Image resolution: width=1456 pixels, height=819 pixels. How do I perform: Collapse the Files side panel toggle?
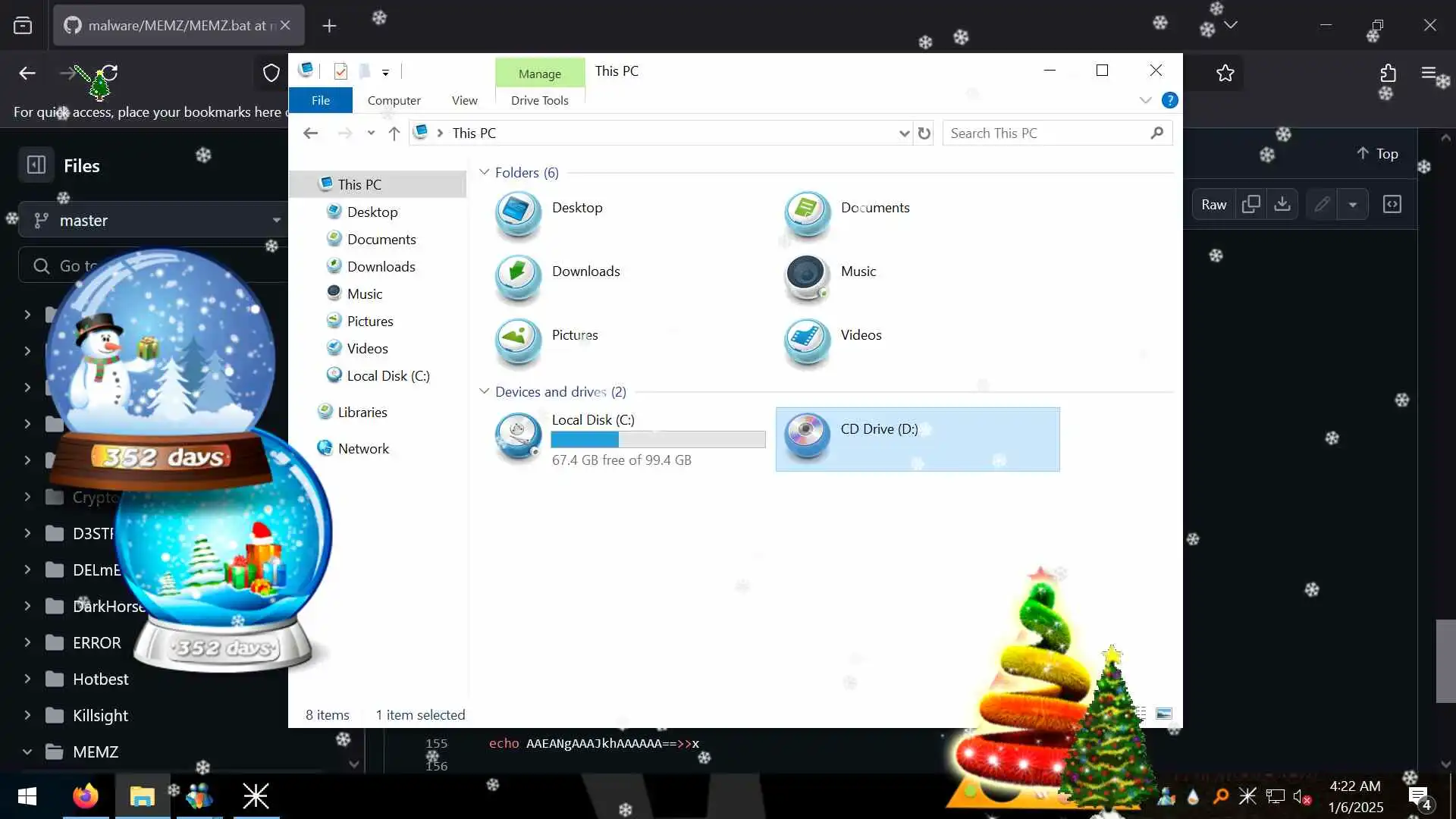tap(36, 165)
